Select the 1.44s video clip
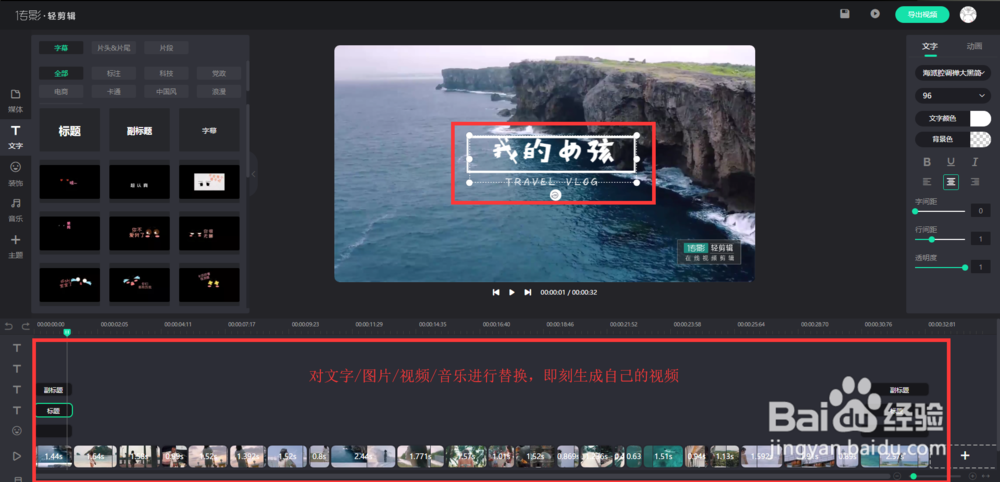The height and width of the screenshot is (482, 1000). click(x=54, y=456)
